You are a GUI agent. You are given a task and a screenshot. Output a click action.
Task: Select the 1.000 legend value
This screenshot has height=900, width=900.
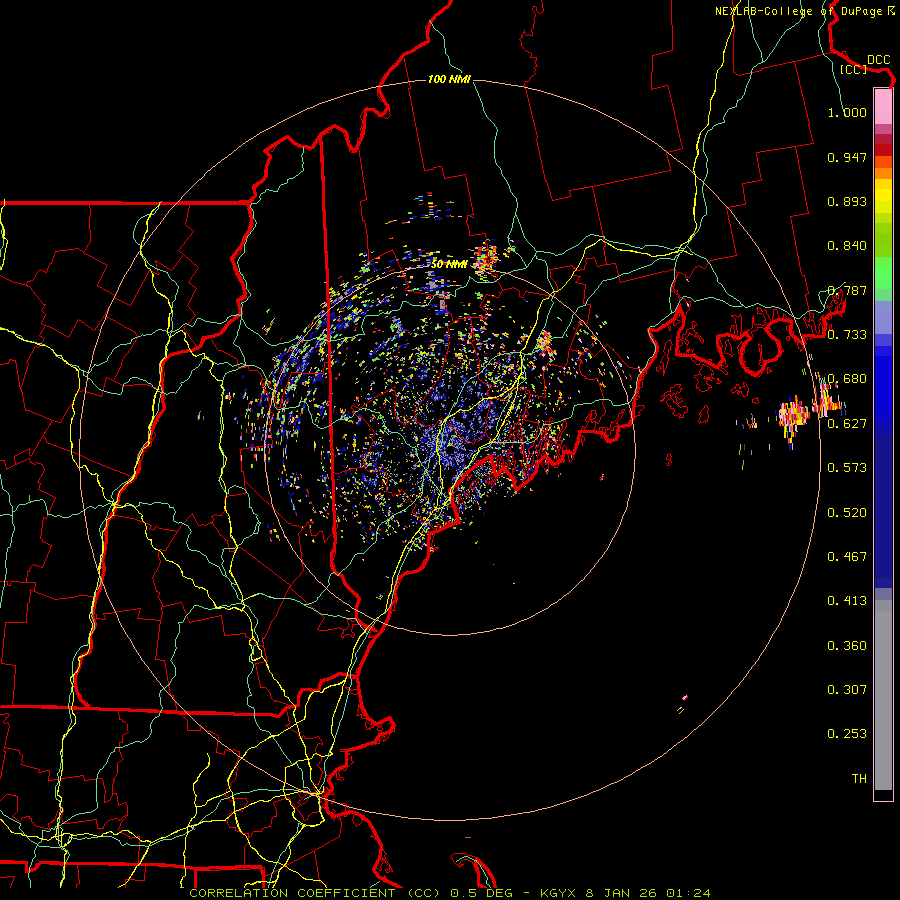[847, 112]
